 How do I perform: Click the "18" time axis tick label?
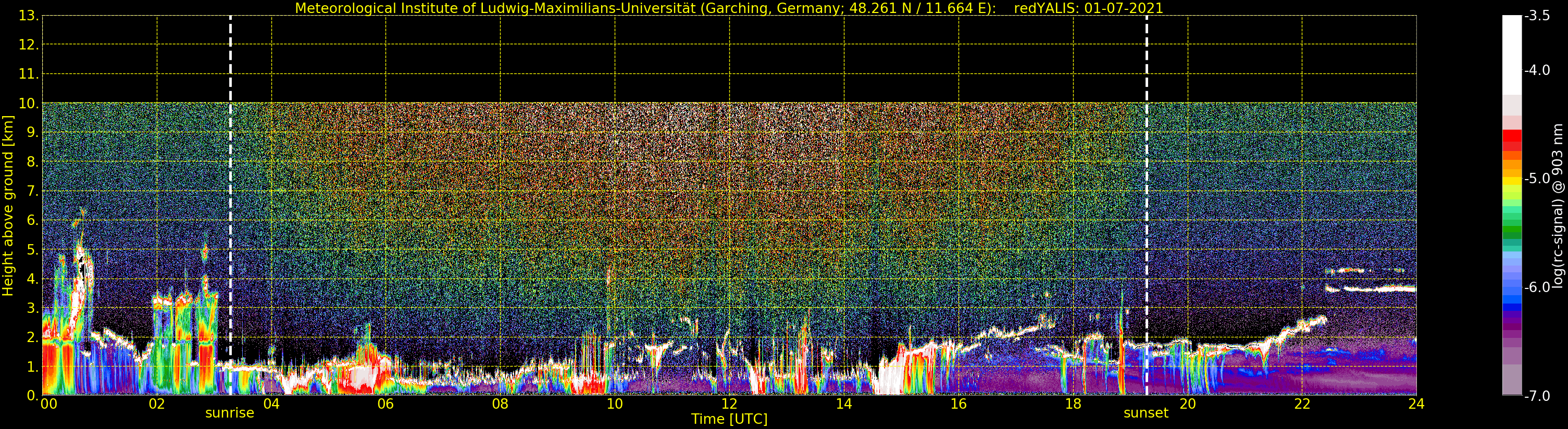1073,404
